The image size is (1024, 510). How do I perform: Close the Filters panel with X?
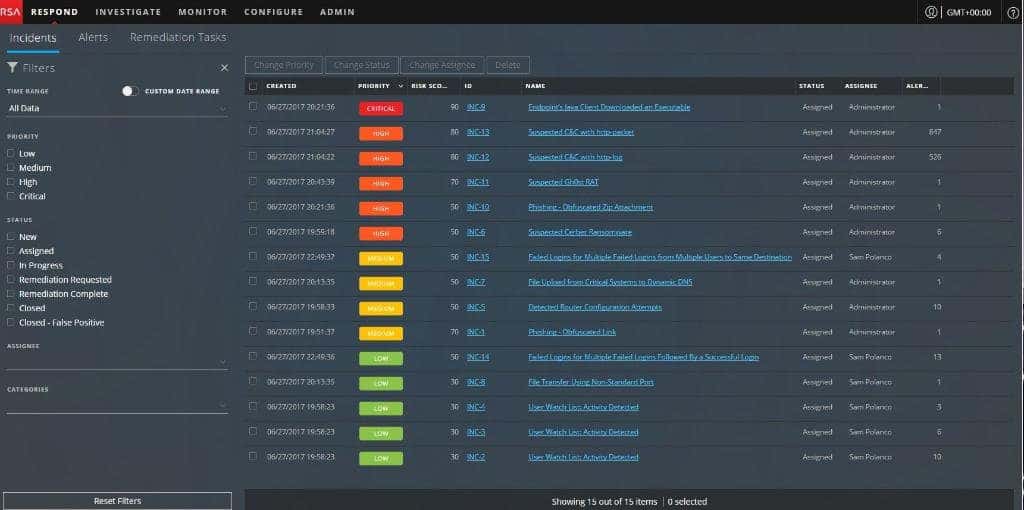224,68
